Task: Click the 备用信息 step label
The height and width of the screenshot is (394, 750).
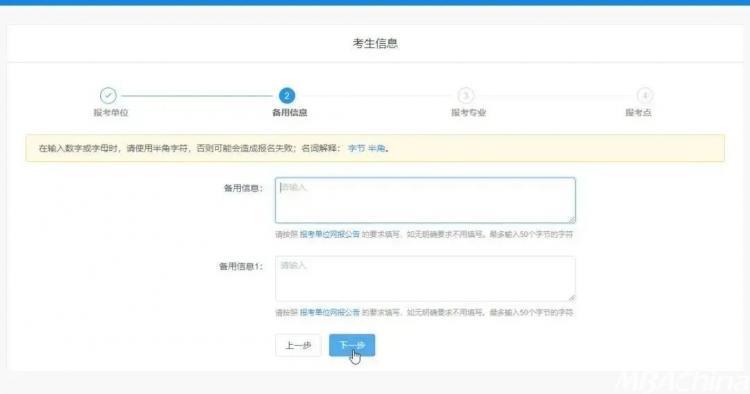Action: click(x=289, y=113)
